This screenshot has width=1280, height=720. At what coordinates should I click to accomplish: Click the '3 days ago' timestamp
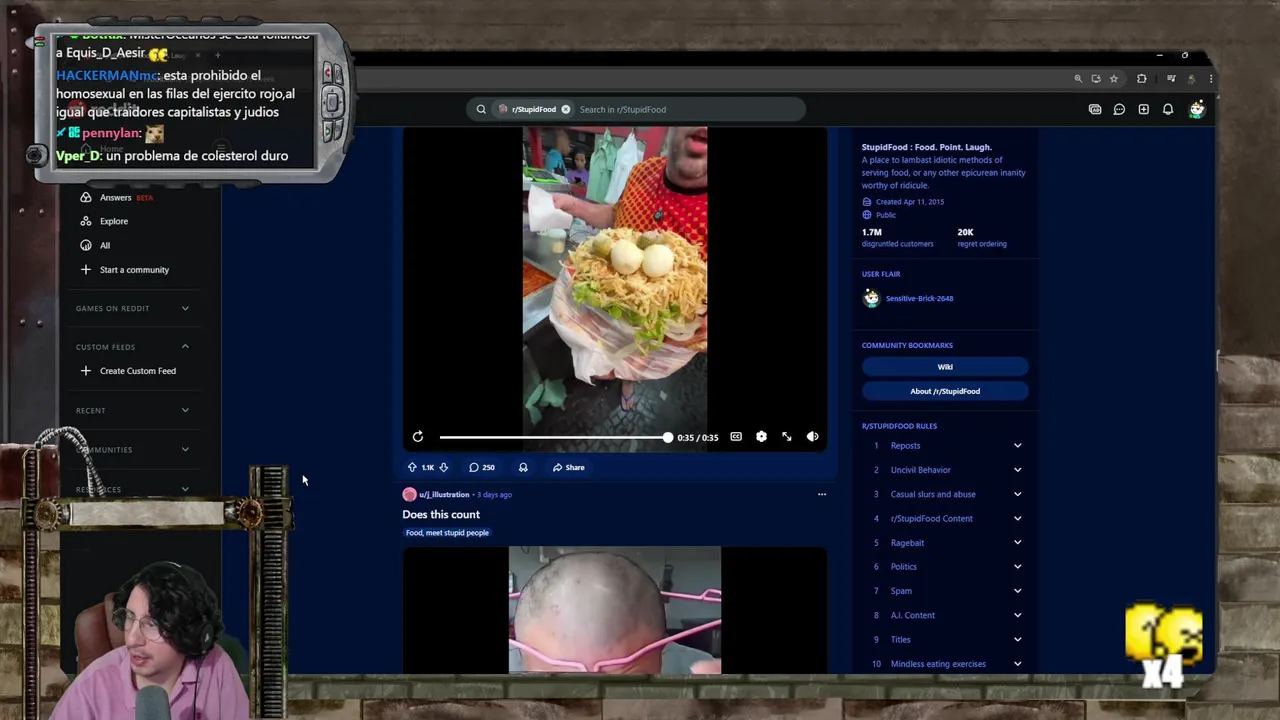pyautogui.click(x=494, y=494)
